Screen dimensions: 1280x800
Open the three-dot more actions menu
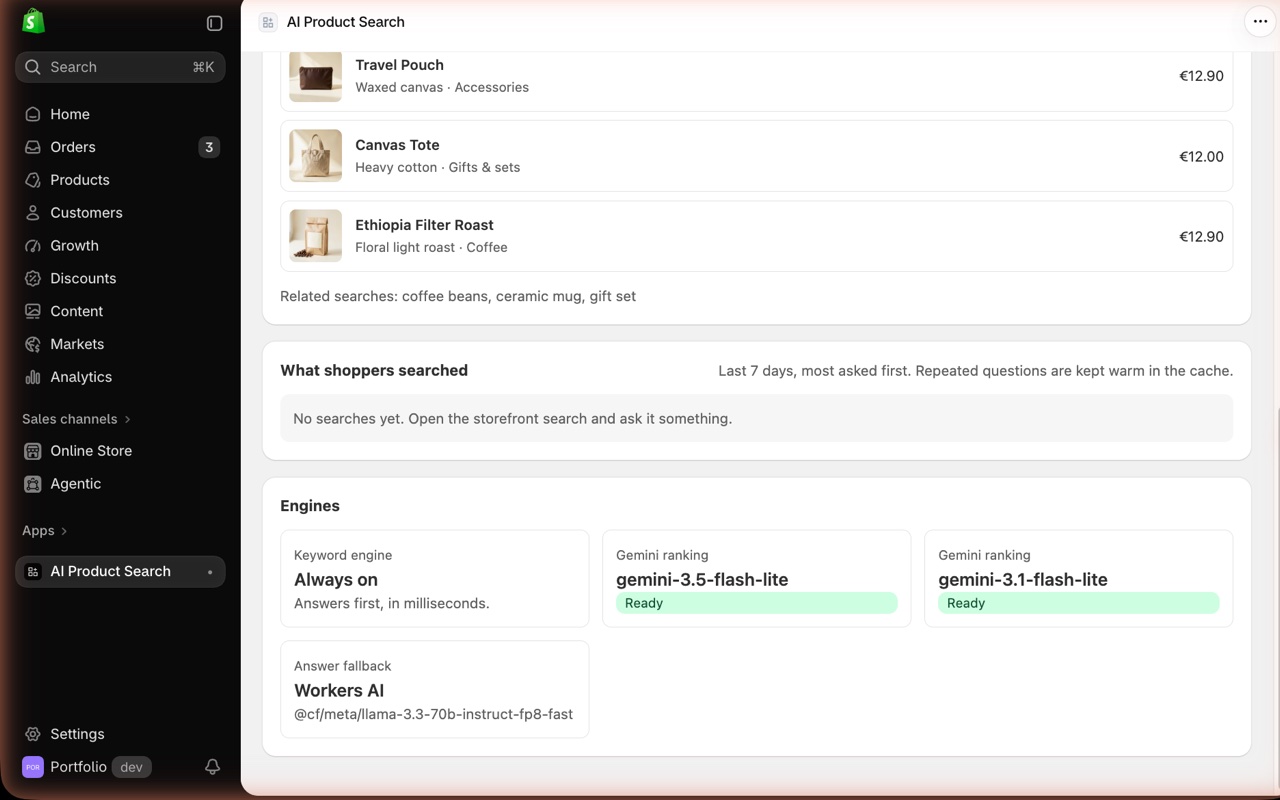(x=1260, y=21)
